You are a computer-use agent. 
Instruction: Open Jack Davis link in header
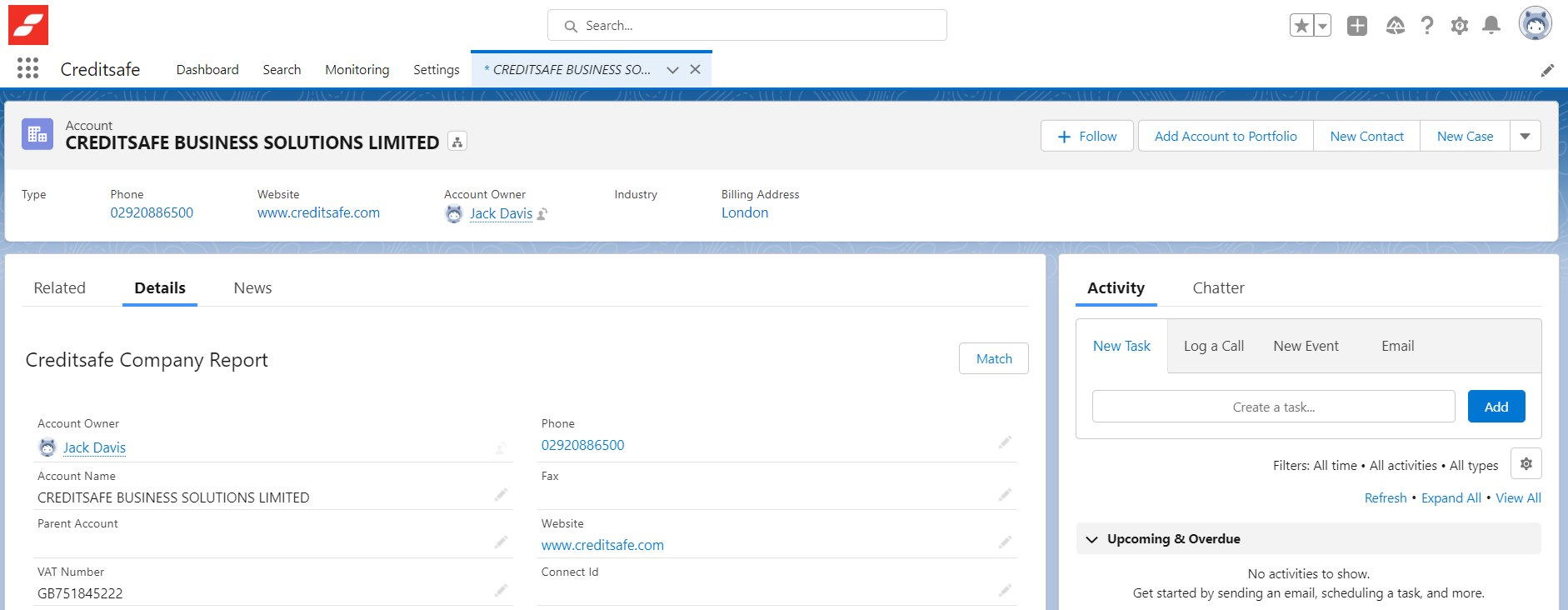(501, 213)
